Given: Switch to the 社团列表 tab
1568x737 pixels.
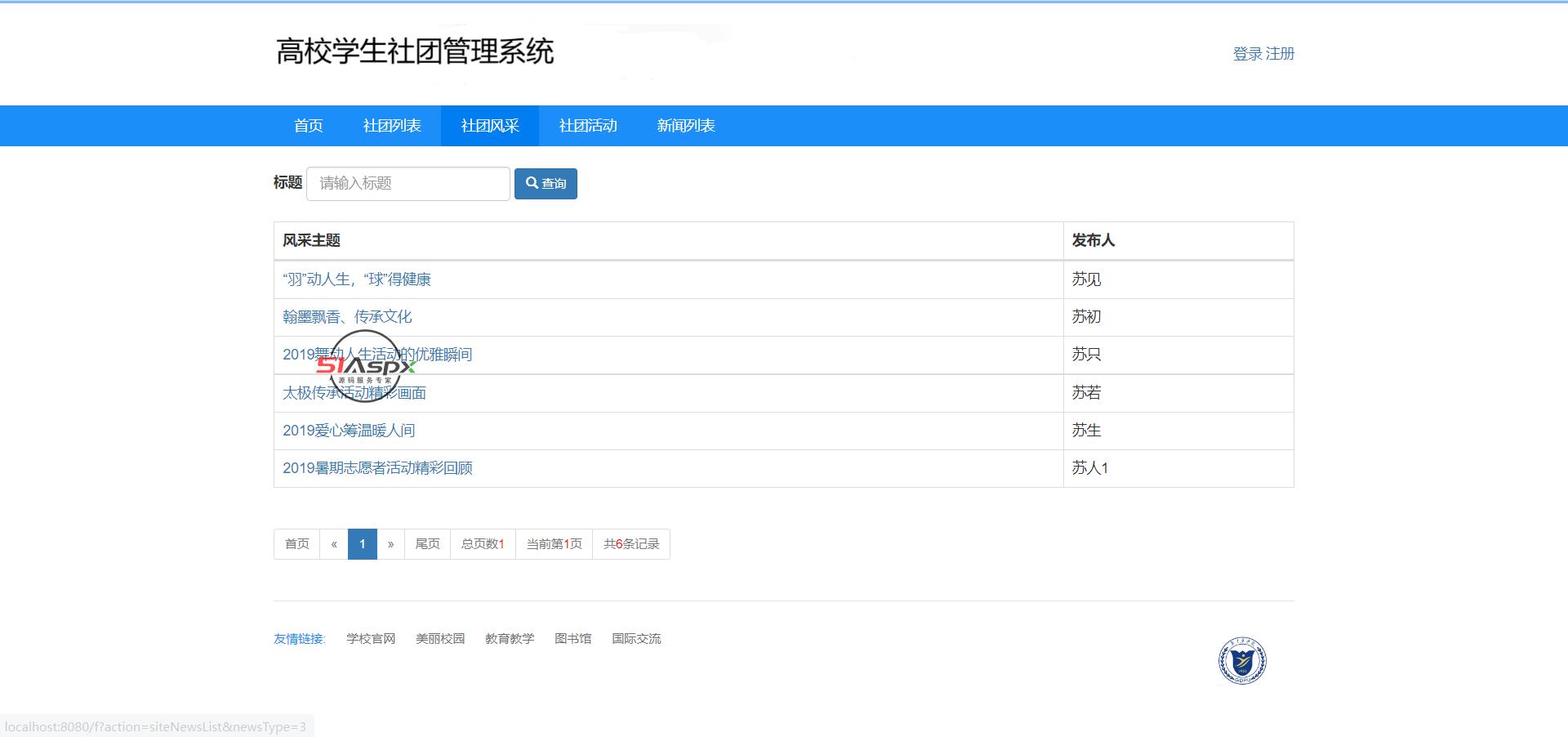Looking at the screenshot, I should tap(392, 126).
